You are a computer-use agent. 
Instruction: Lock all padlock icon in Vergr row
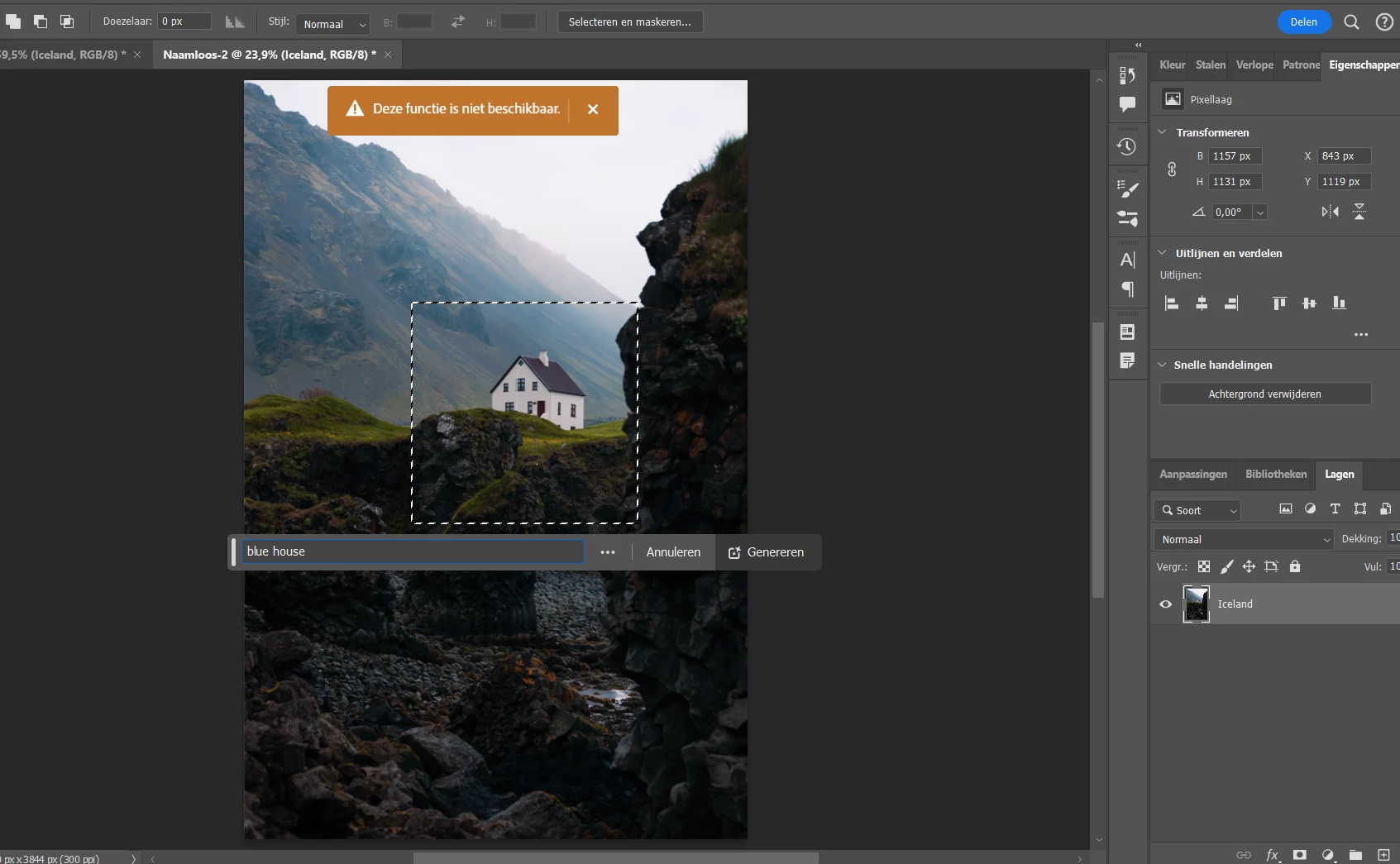1295,566
